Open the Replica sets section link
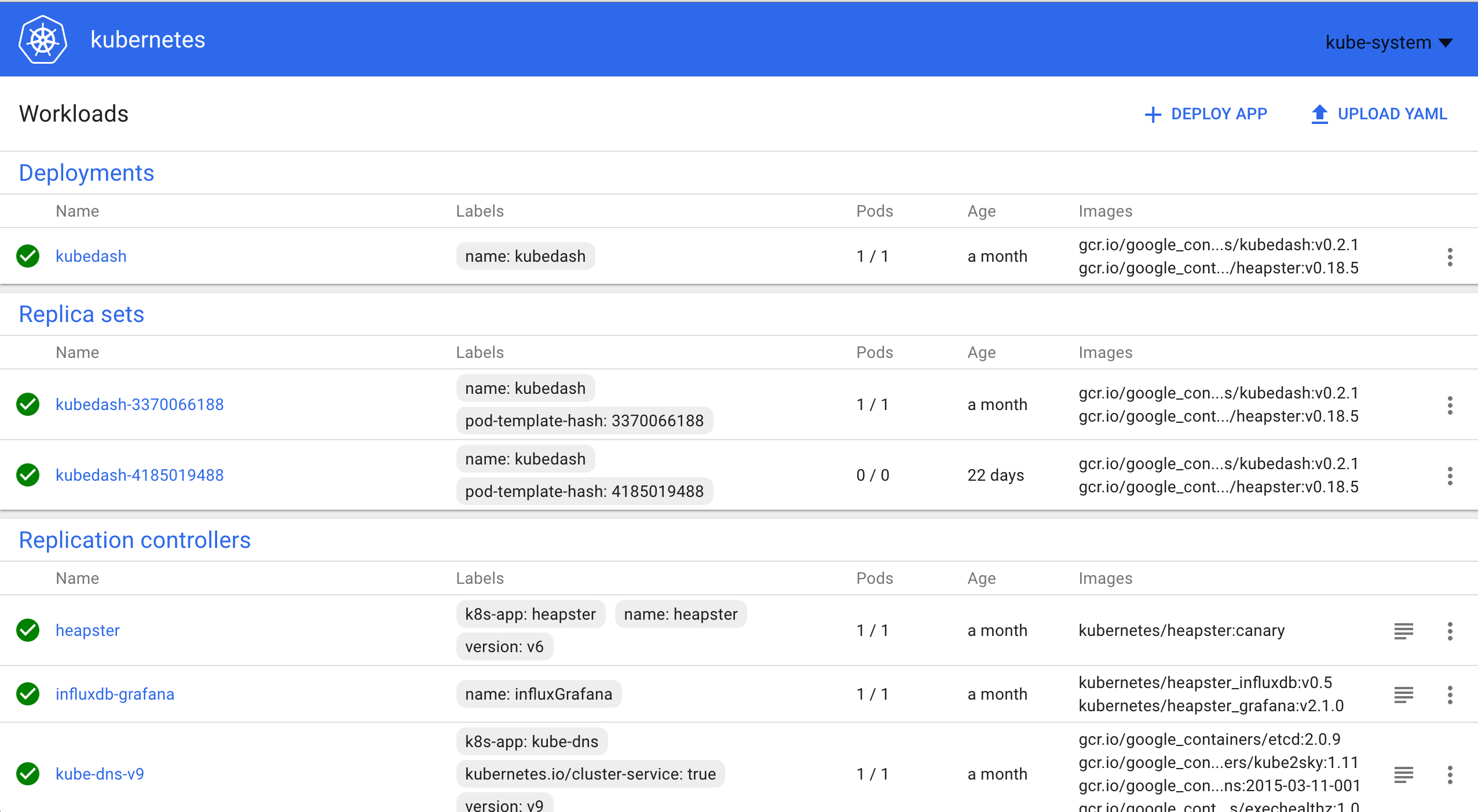The image size is (1478, 812). 81,314
